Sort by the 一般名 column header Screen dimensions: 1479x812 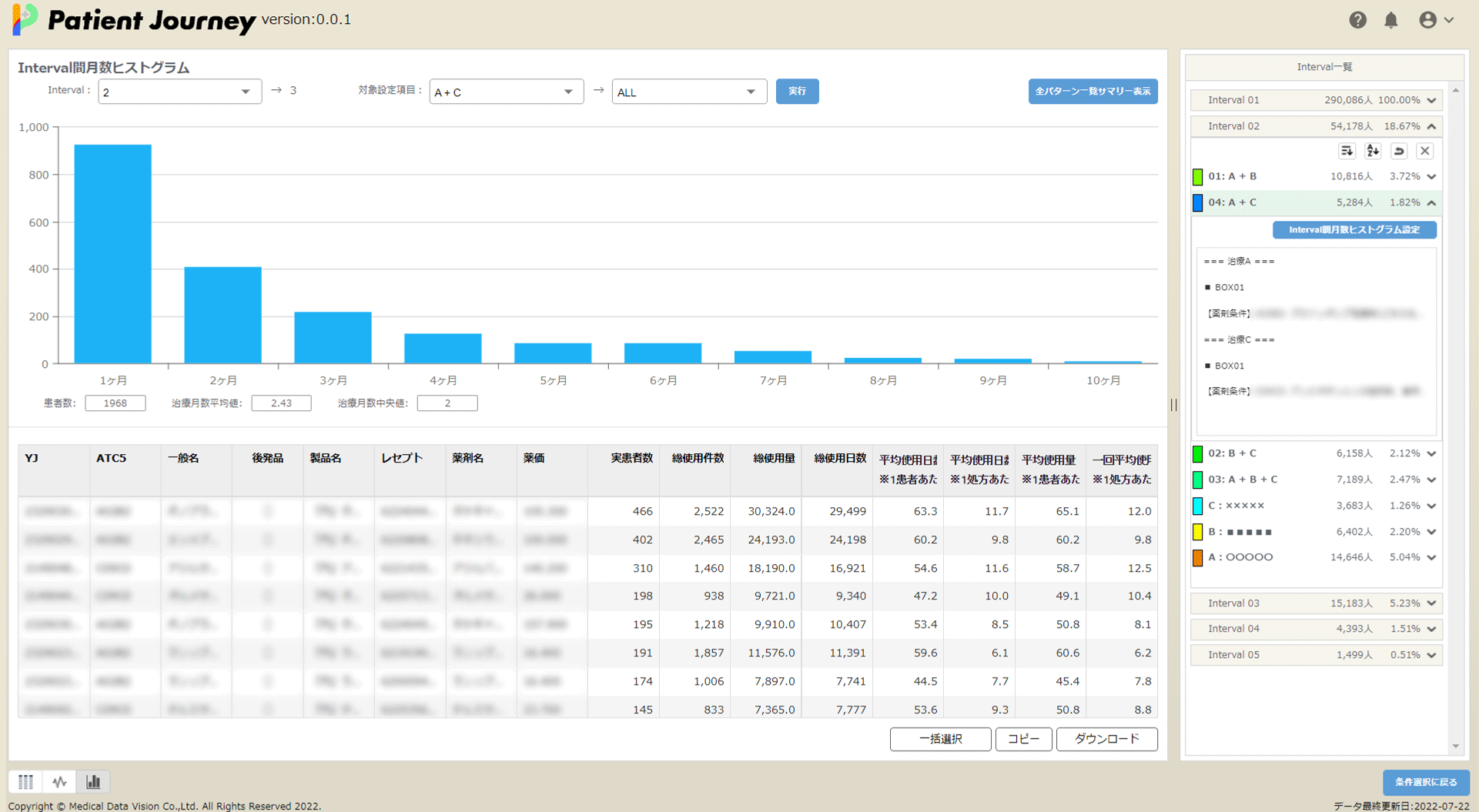pyautogui.click(x=196, y=469)
